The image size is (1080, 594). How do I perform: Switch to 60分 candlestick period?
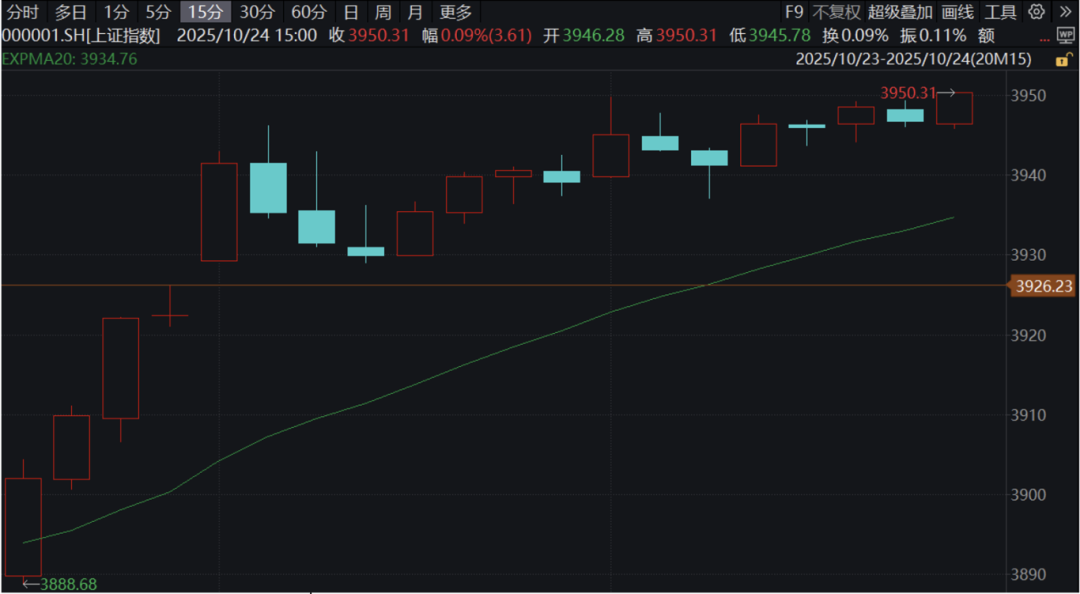[x=309, y=12]
